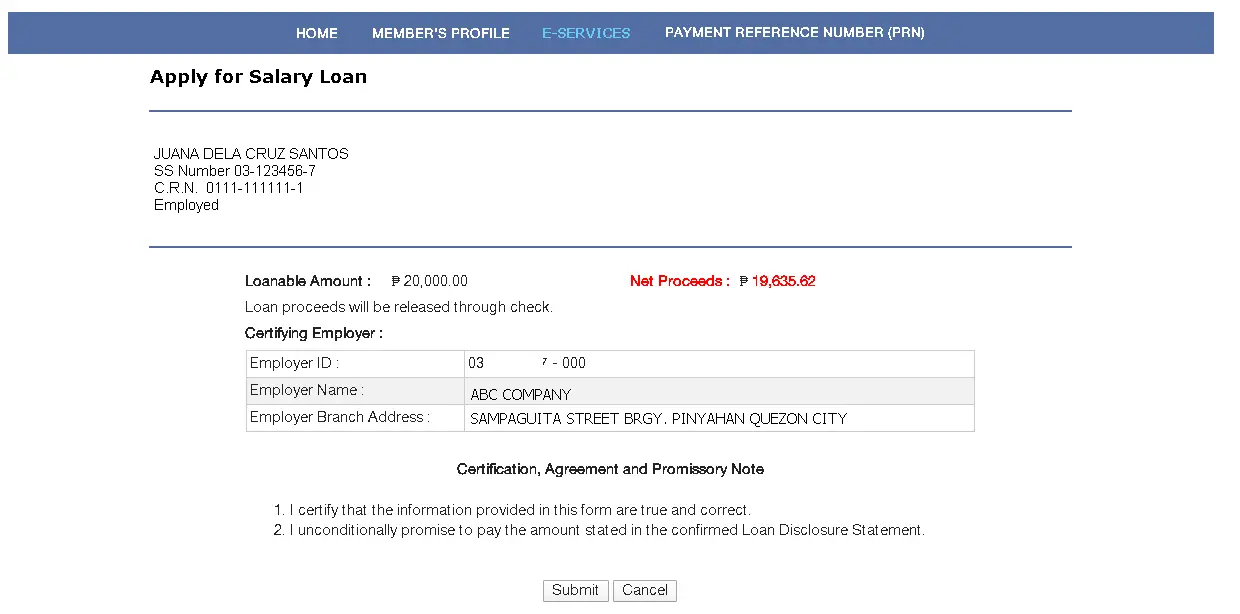Click the check release notice text
Image resolution: width=1240 pixels, height=614 pixels.
(398, 307)
